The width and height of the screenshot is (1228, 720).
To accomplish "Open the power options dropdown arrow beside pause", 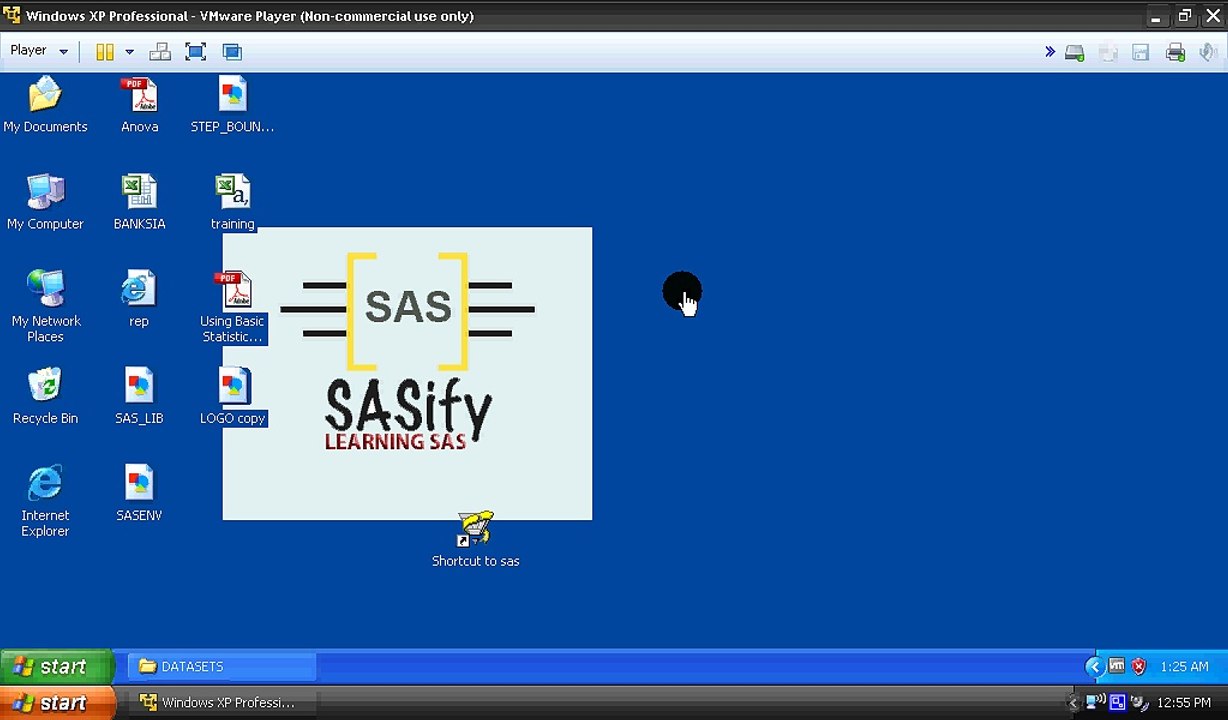I will pos(129,52).
